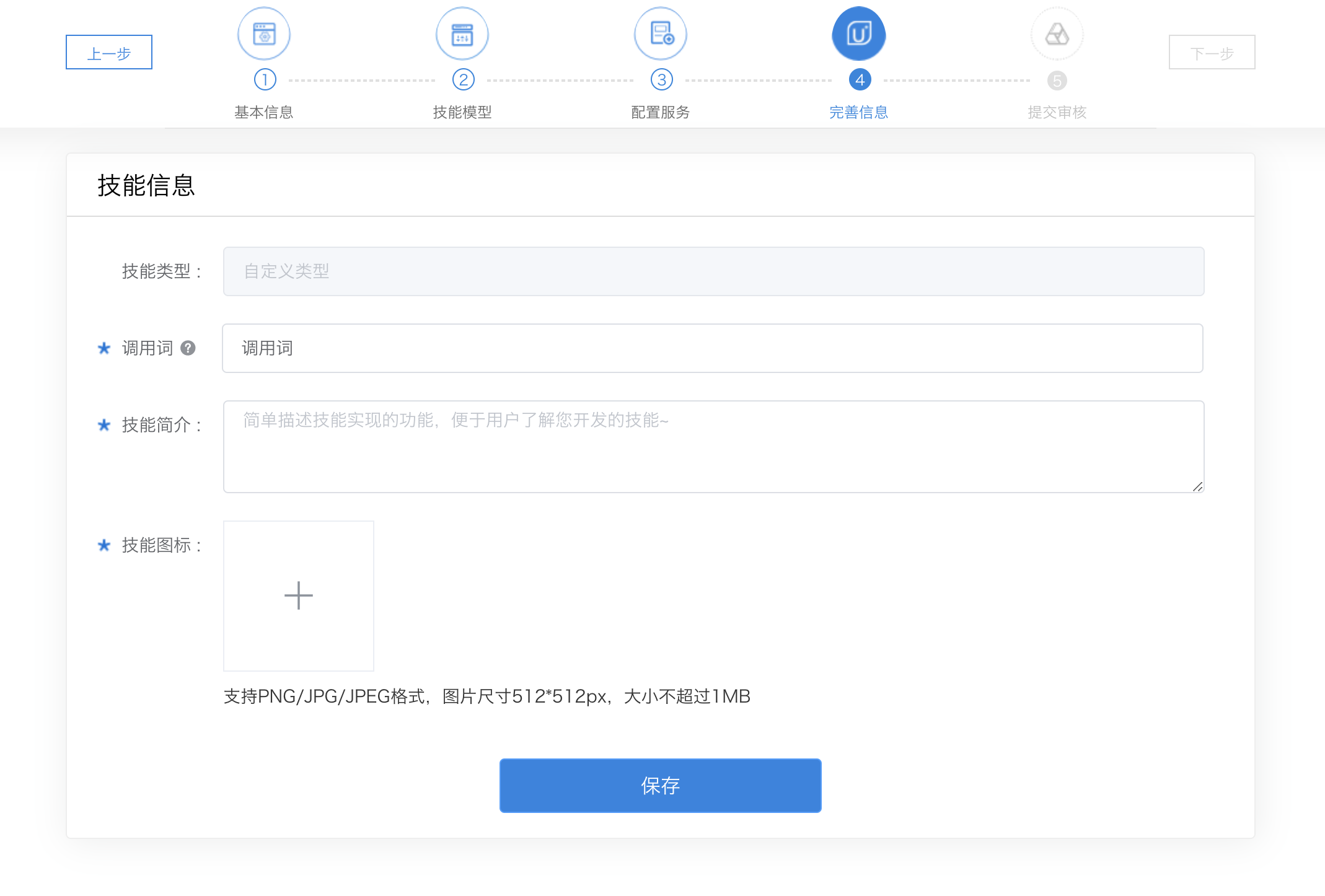
Task: Click into the 技能简介 description textarea
Action: [x=713, y=447]
